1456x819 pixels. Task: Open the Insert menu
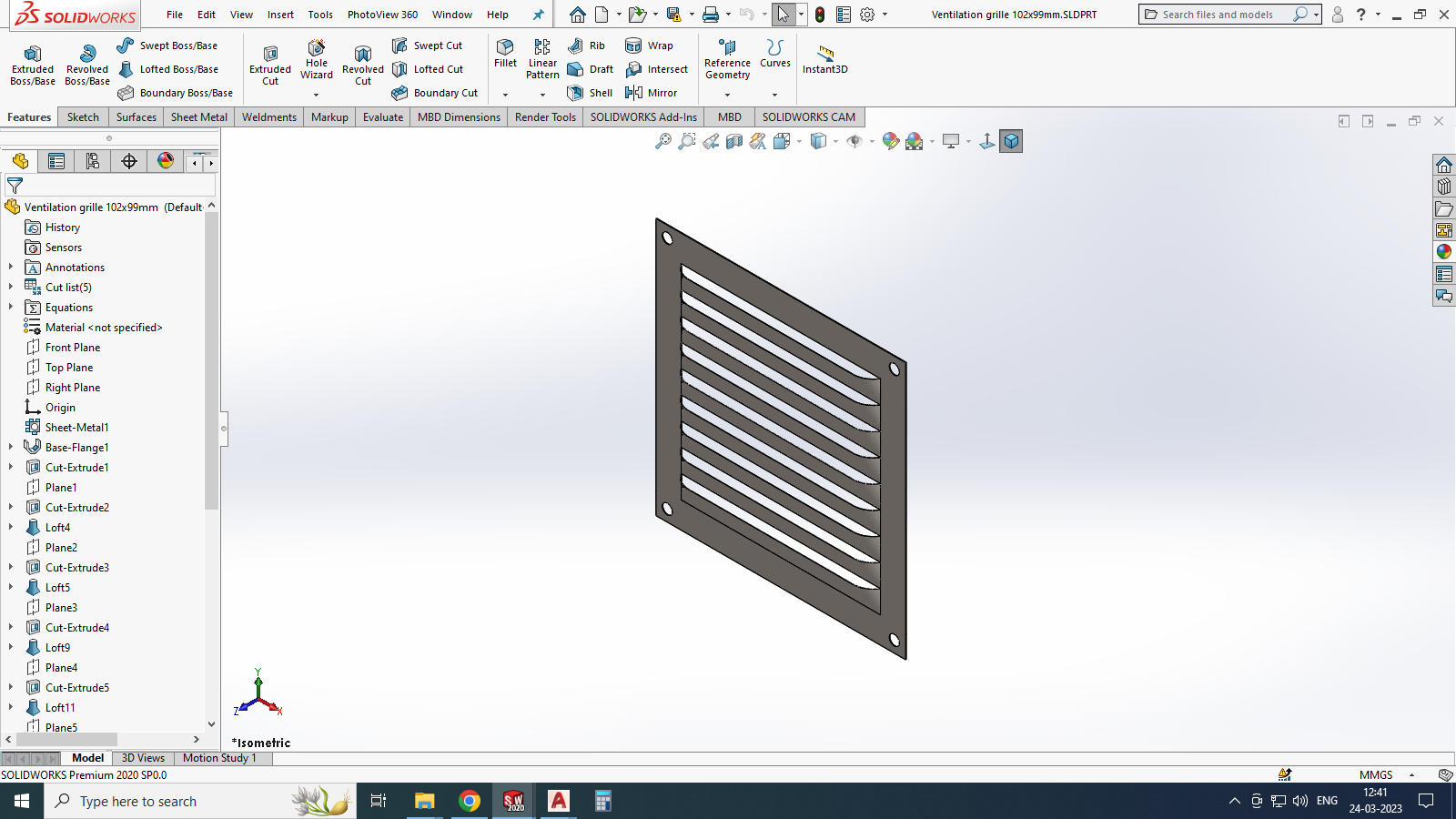pos(280,15)
